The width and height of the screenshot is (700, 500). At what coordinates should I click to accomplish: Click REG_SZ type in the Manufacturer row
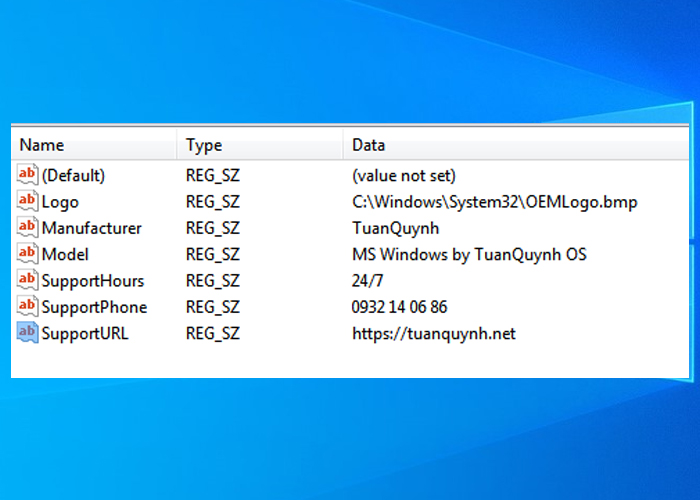point(213,228)
